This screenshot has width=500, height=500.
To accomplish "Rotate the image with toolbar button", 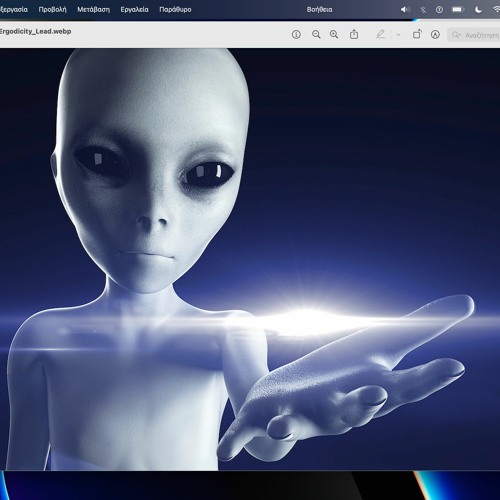I will [417, 34].
